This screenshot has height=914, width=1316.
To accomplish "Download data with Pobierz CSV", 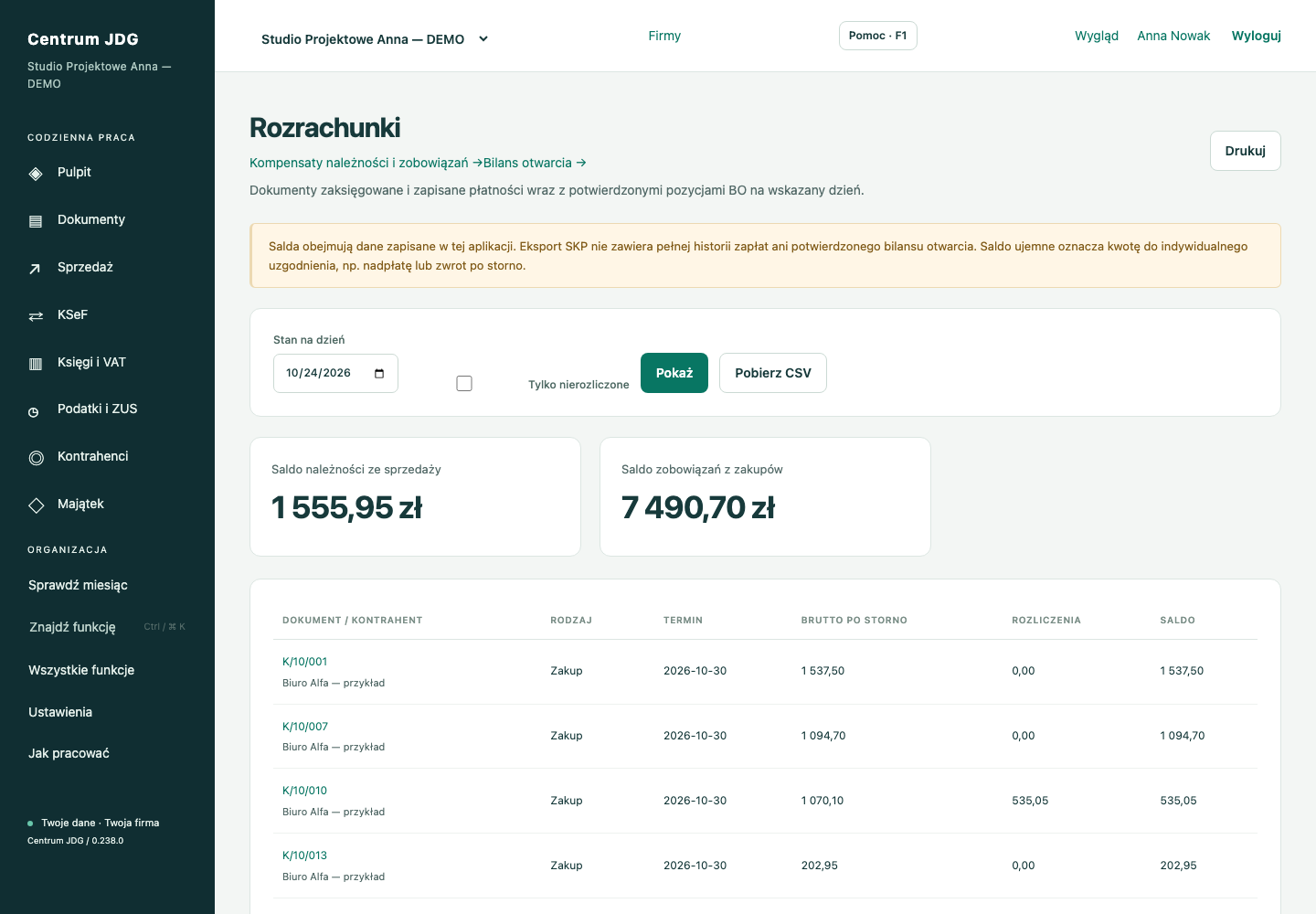I will [773, 373].
